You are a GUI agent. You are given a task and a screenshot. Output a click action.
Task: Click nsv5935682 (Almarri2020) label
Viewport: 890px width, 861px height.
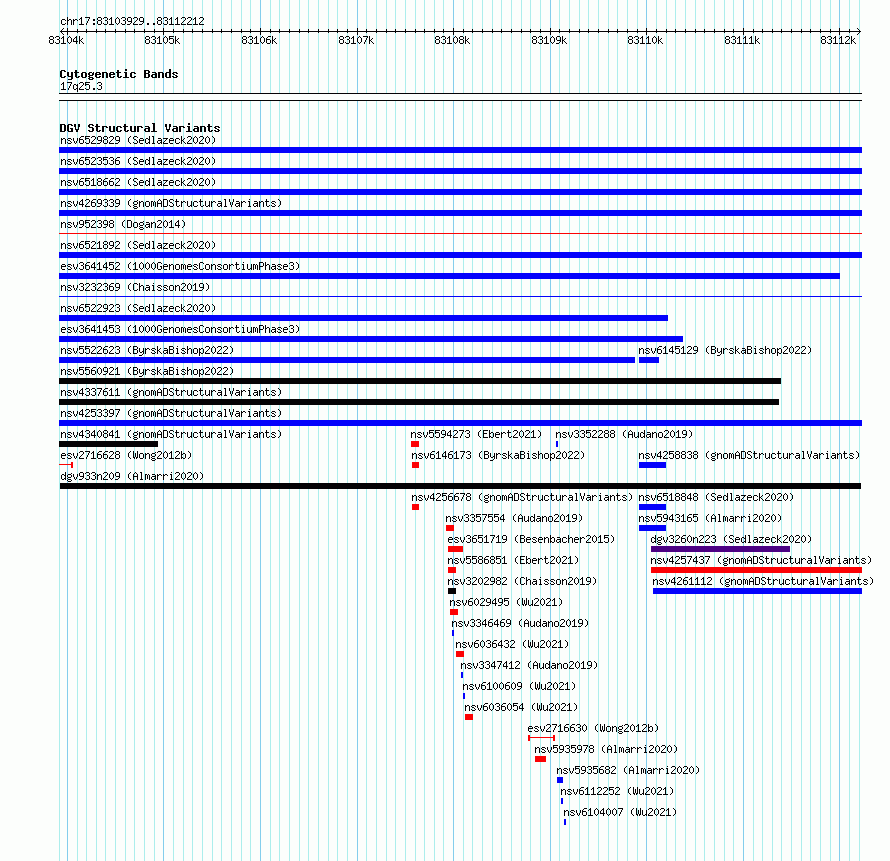[628, 770]
